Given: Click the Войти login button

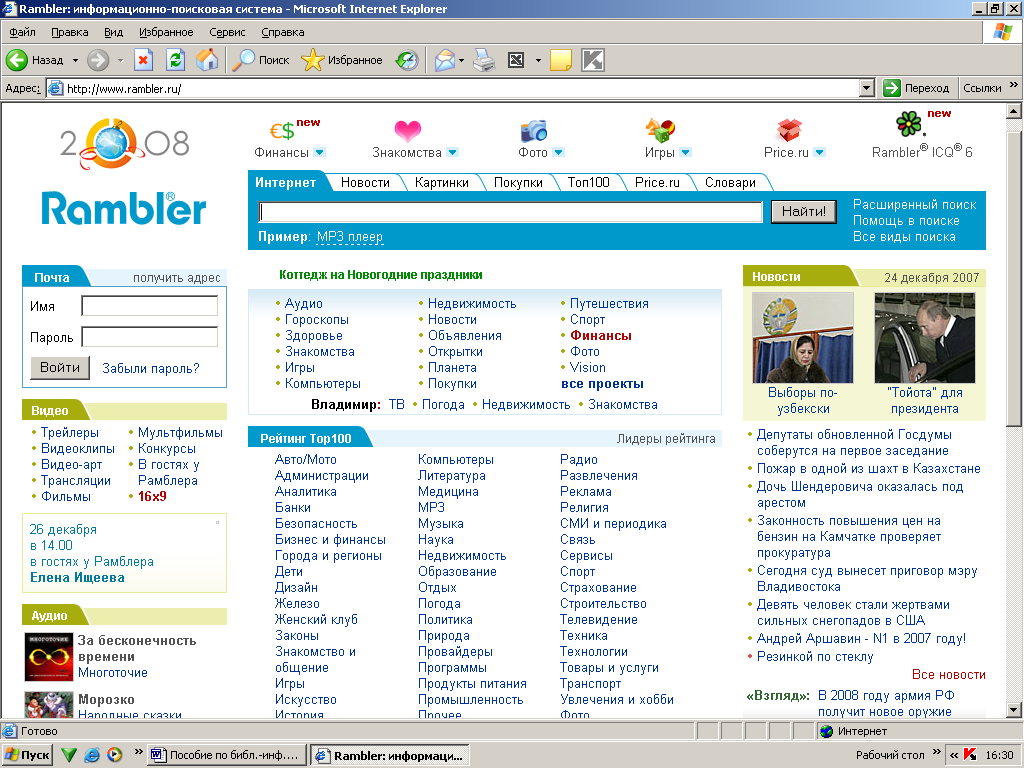Looking at the screenshot, I should pos(60,368).
